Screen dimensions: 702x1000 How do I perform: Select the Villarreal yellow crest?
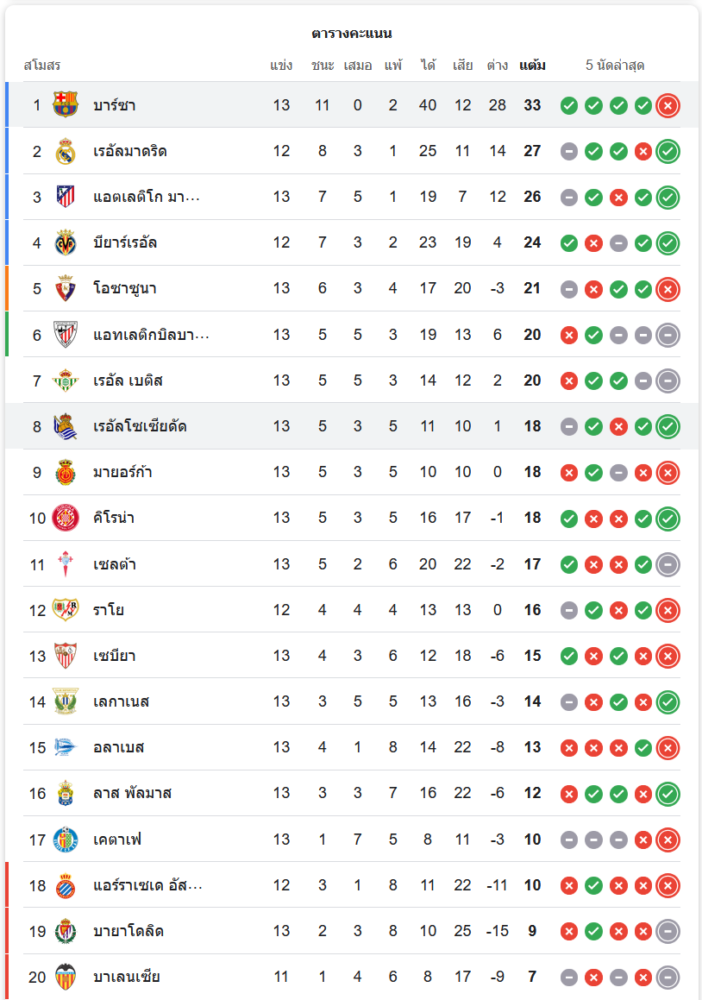66,243
